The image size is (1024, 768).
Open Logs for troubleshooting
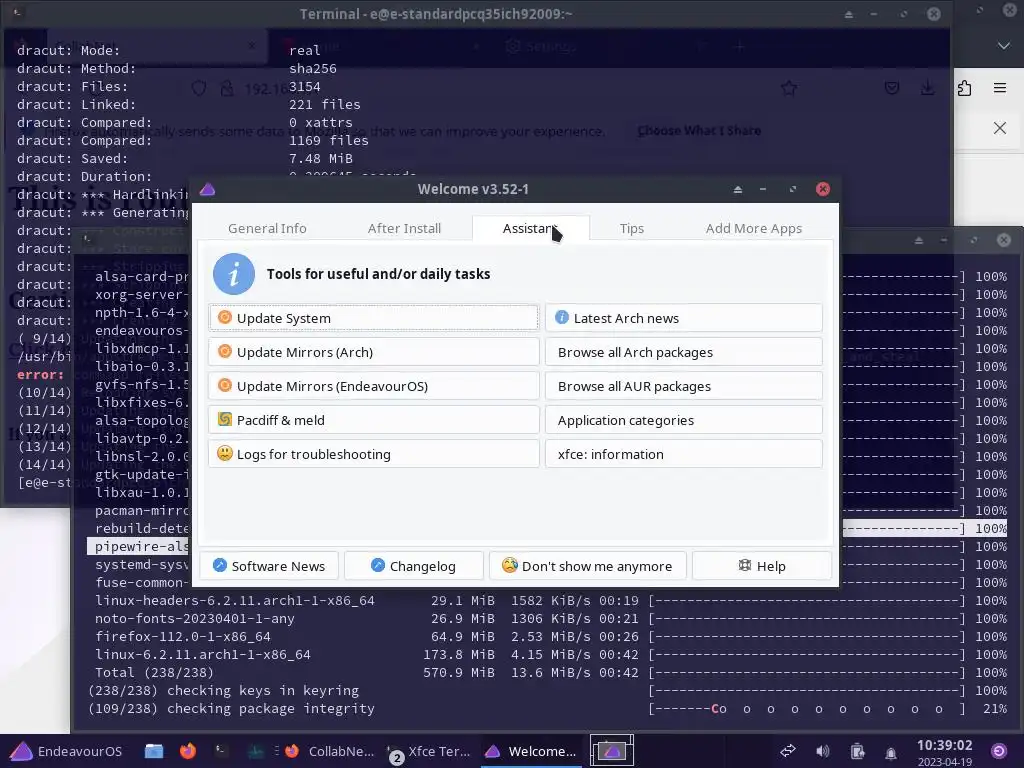pyautogui.click(x=374, y=454)
